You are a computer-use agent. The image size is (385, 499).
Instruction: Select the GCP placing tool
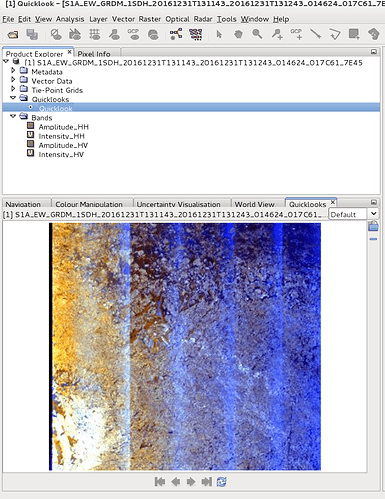(296, 34)
